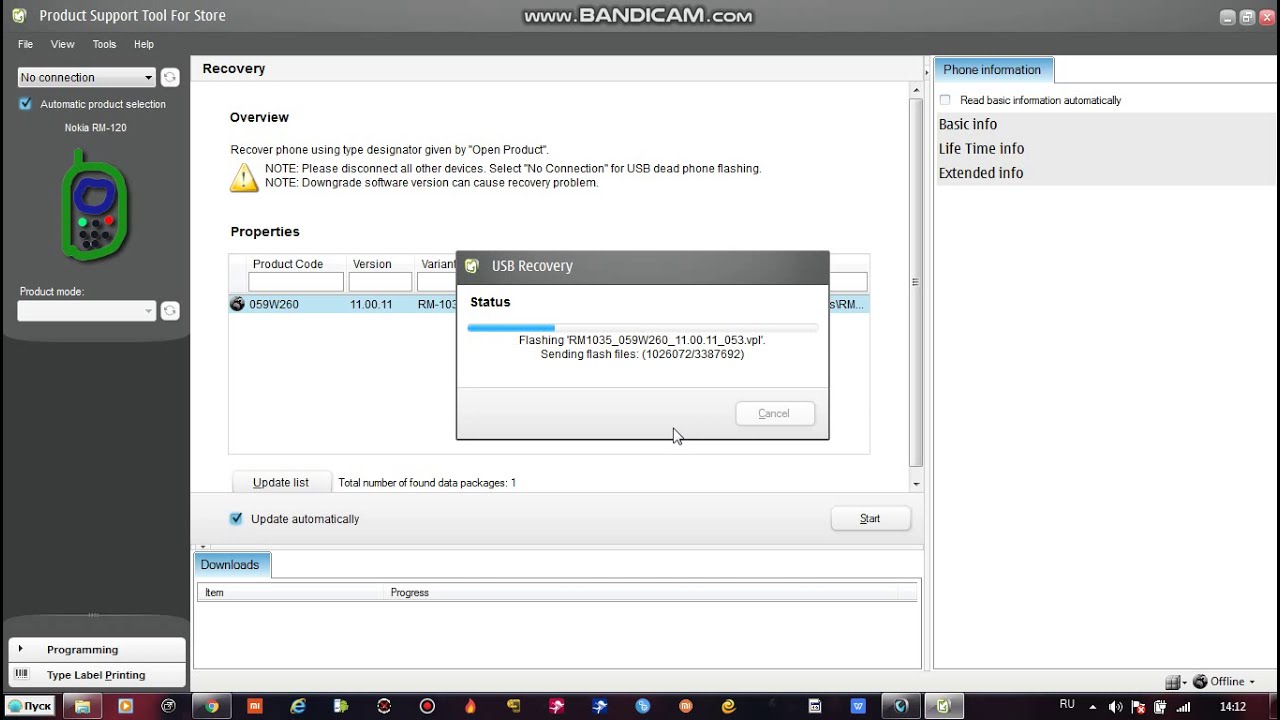
Task: Expand the Basic info section
Action: point(968,124)
